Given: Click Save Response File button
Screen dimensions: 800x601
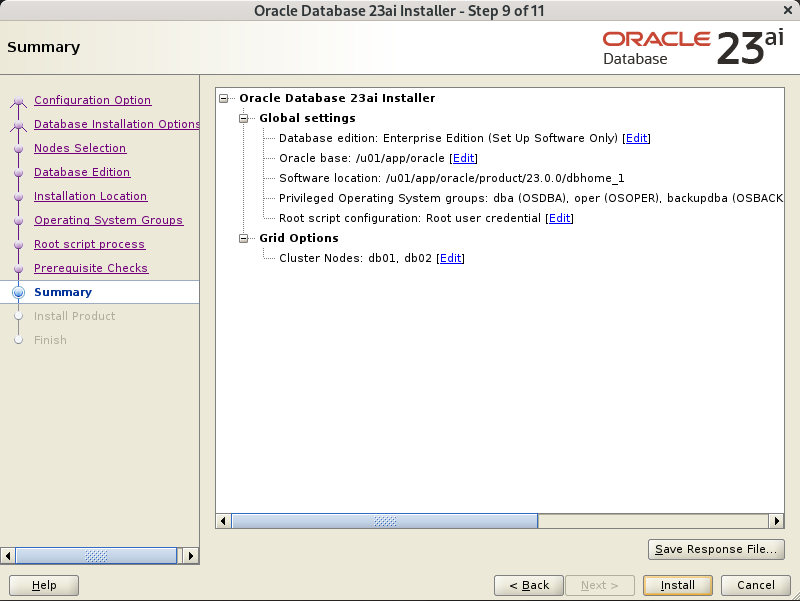Looking at the screenshot, I should (x=716, y=549).
